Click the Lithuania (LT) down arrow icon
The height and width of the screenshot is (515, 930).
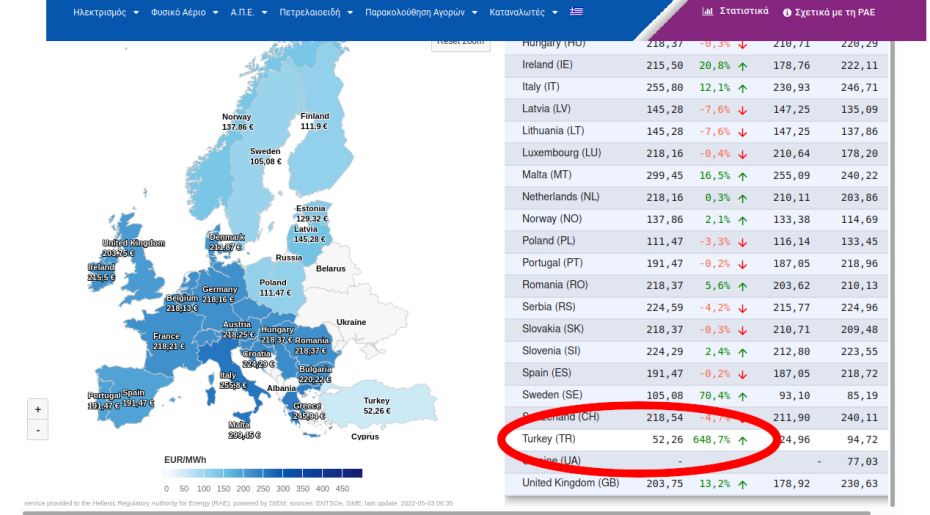(743, 132)
